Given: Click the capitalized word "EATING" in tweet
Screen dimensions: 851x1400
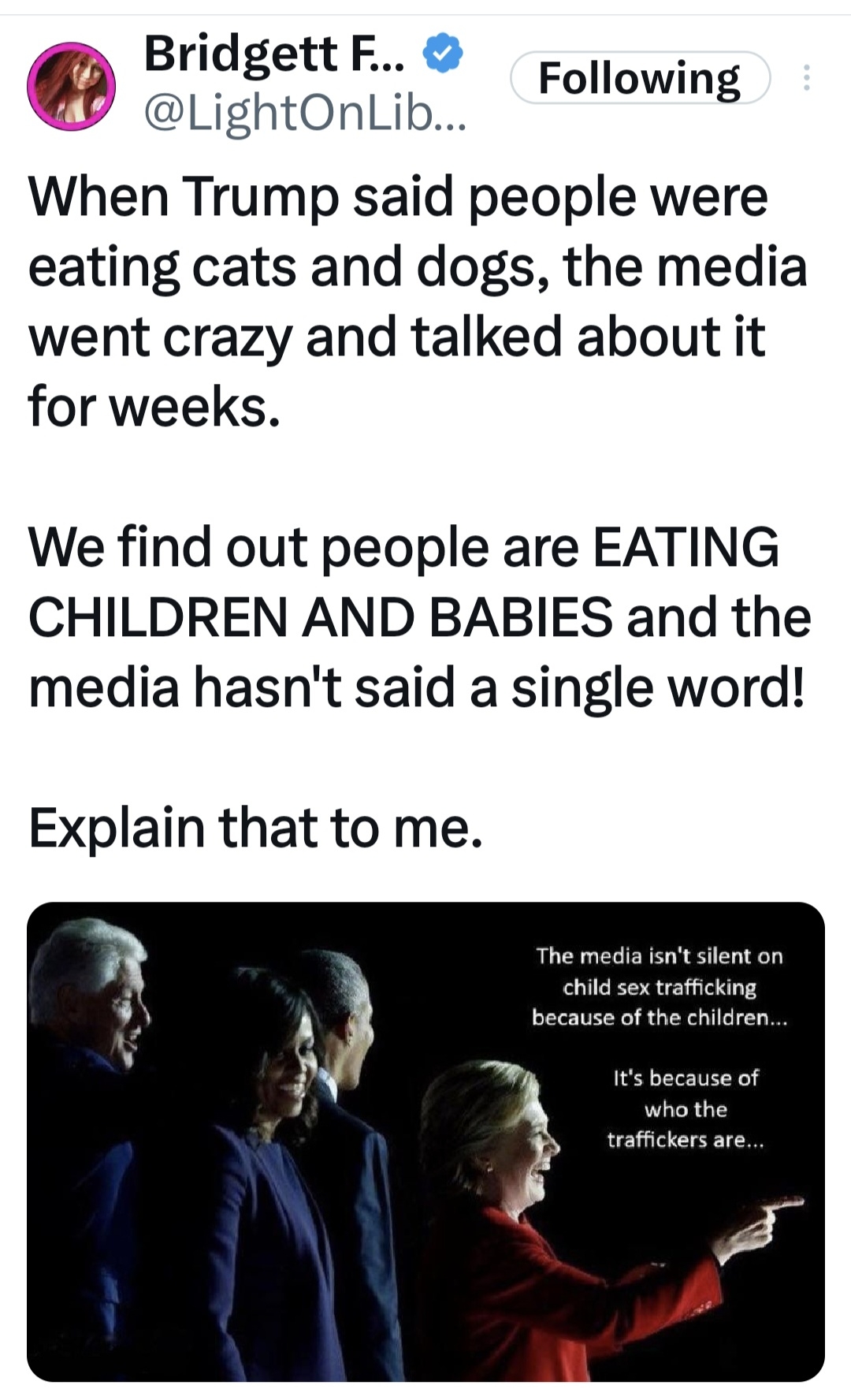Looking at the screenshot, I should pyautogui.click(x=686, y=547).
